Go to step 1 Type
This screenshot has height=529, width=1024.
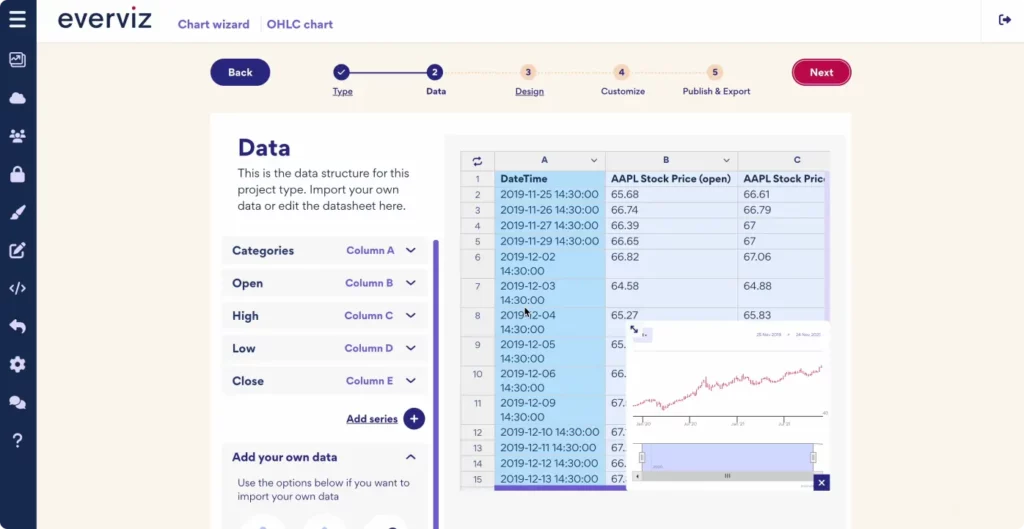click(x=342, y=80)
